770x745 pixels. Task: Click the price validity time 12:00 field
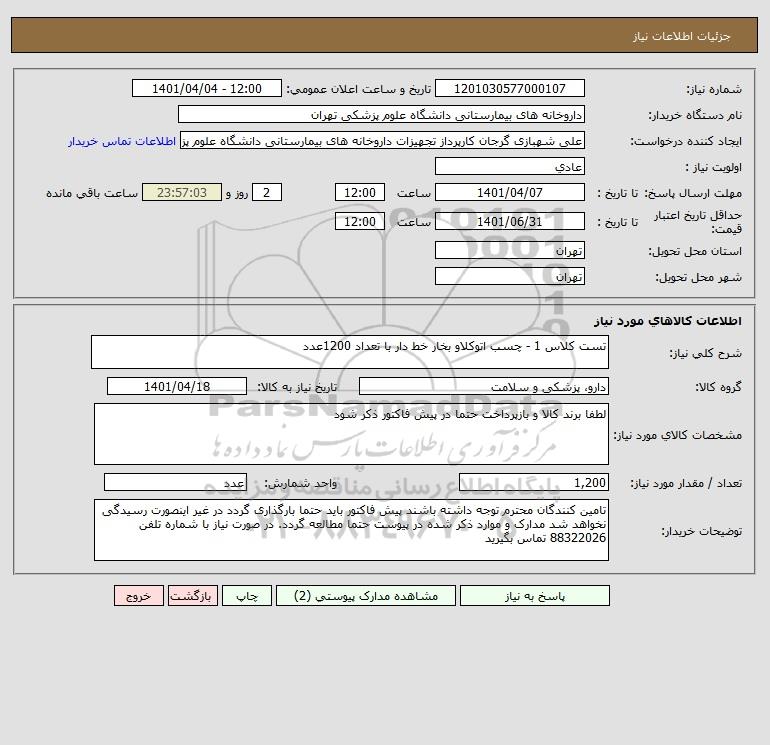coord(359,221)
